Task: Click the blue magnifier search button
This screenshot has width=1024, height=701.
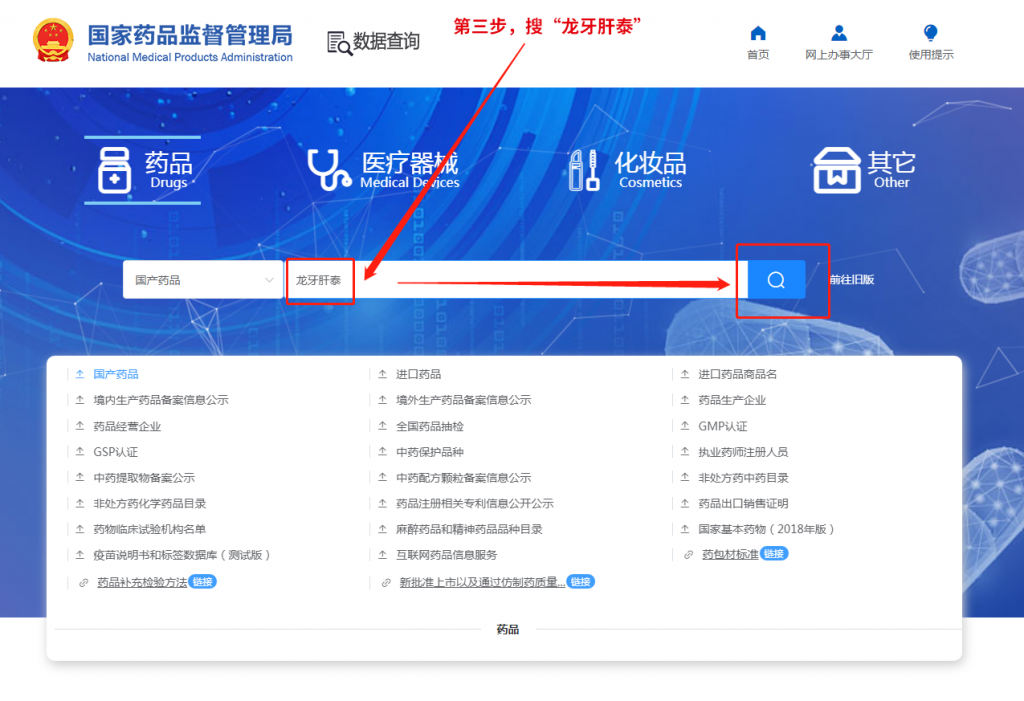Action: pos(776,280)
